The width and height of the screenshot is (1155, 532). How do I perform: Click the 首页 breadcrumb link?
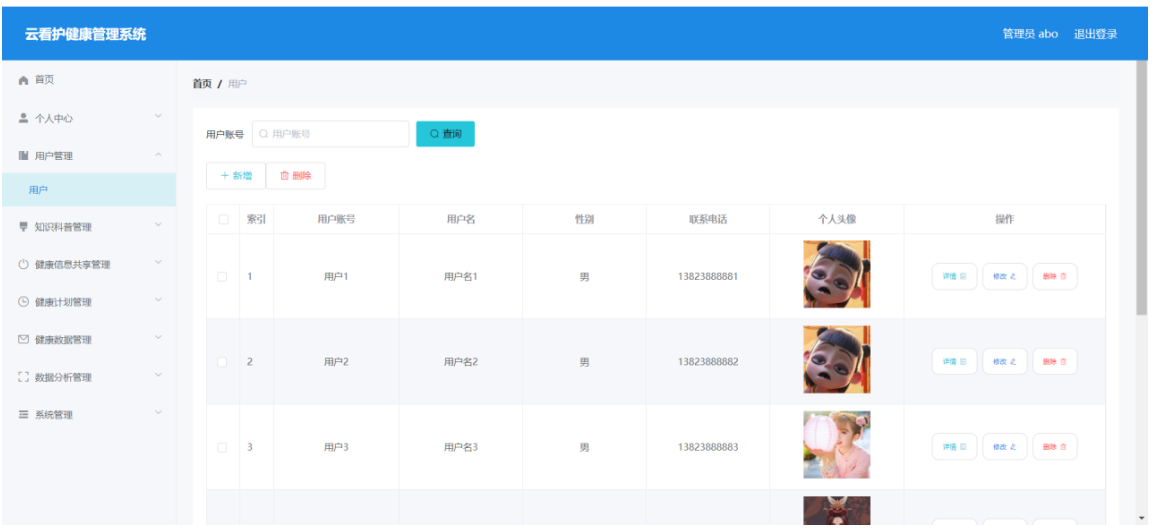202,84
